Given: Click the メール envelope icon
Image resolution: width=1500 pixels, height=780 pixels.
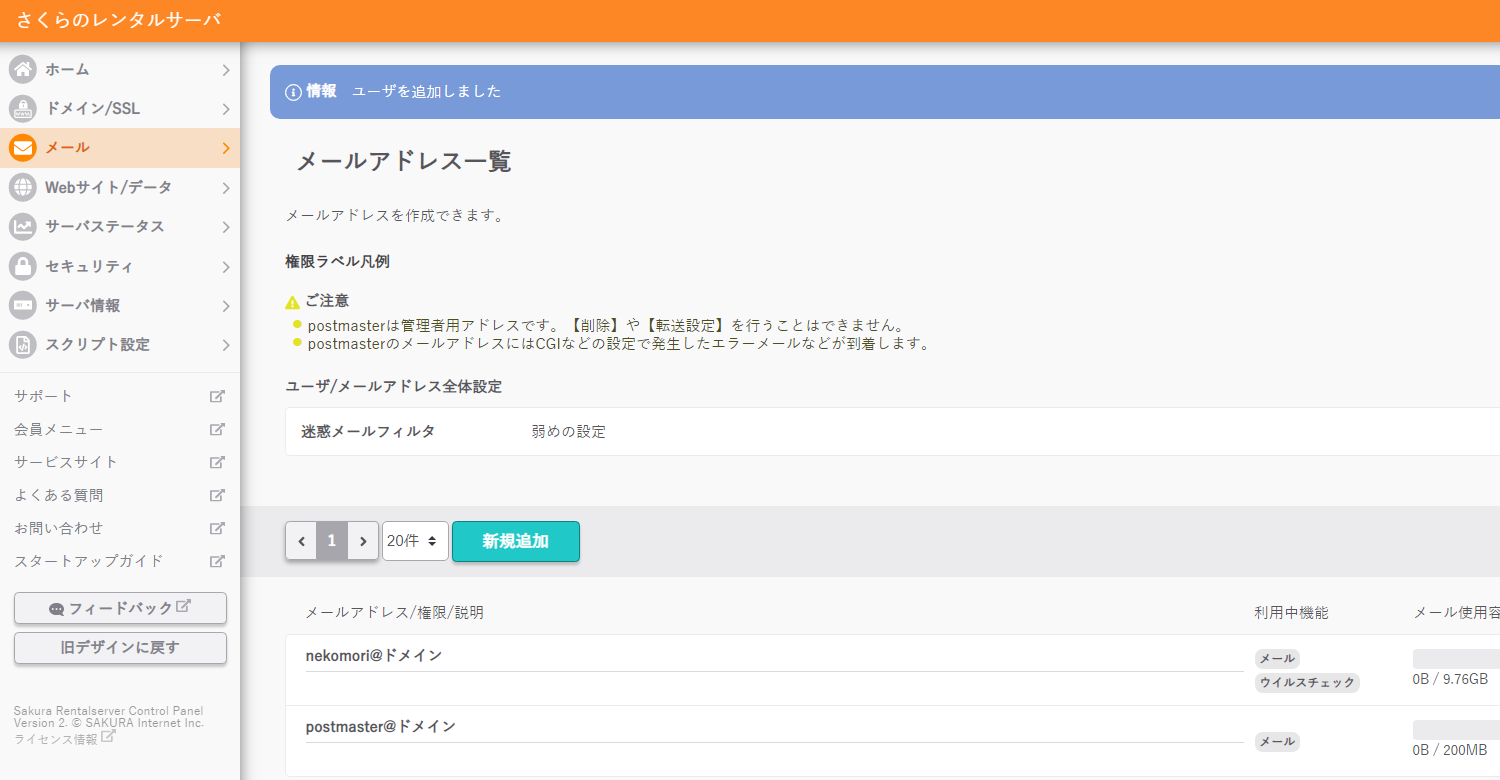Looking at the screenshot, I should (23, 148).
